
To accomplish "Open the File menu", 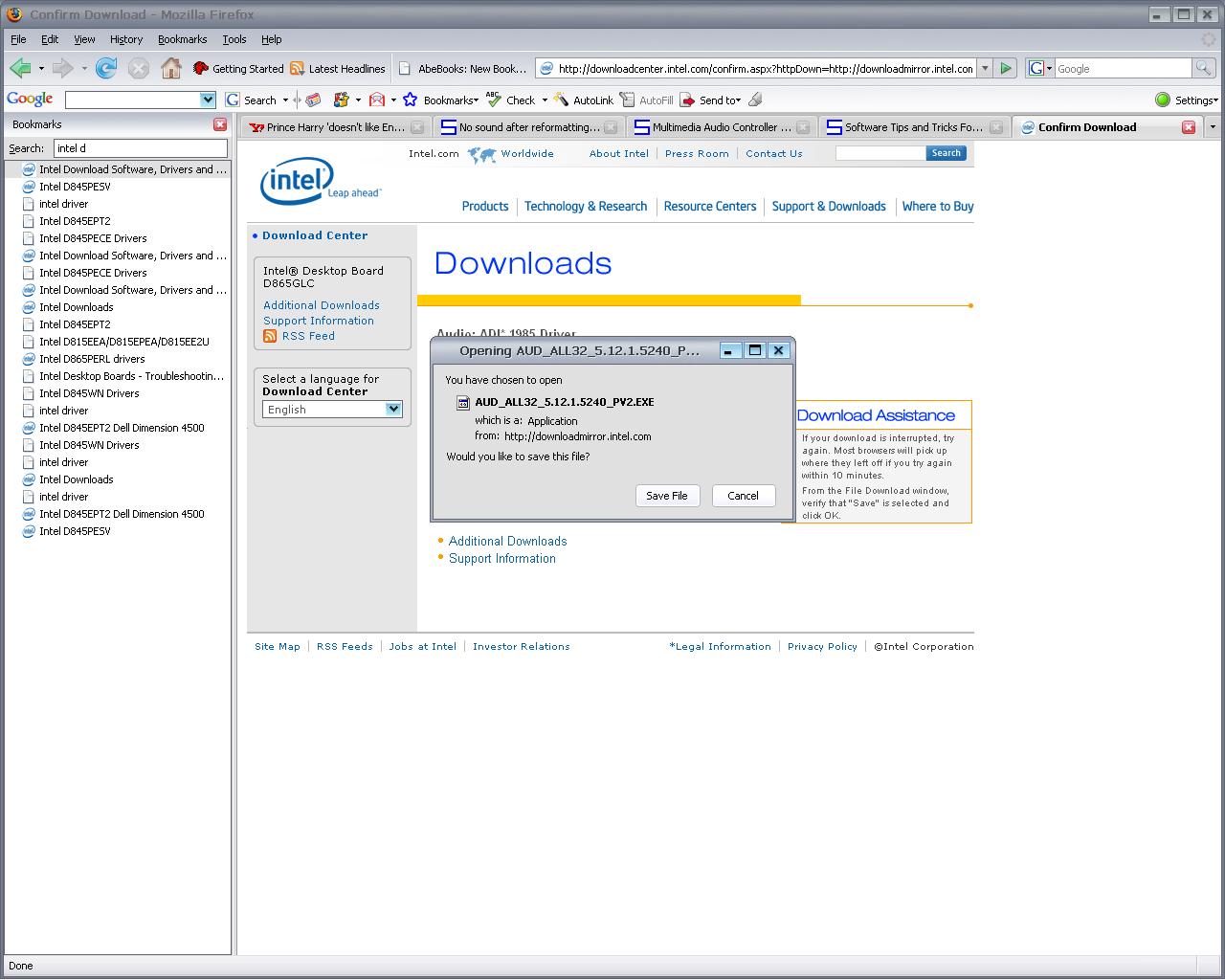I will 18,39.
